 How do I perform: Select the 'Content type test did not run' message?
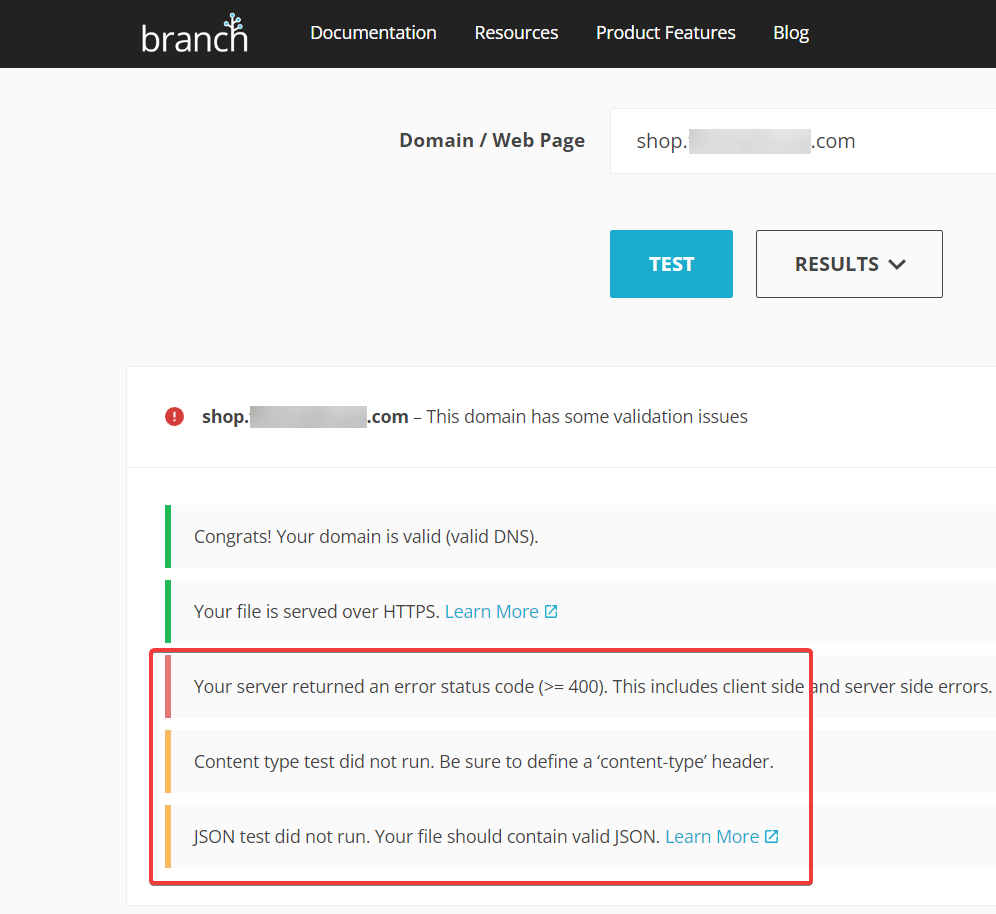[484, 762]
